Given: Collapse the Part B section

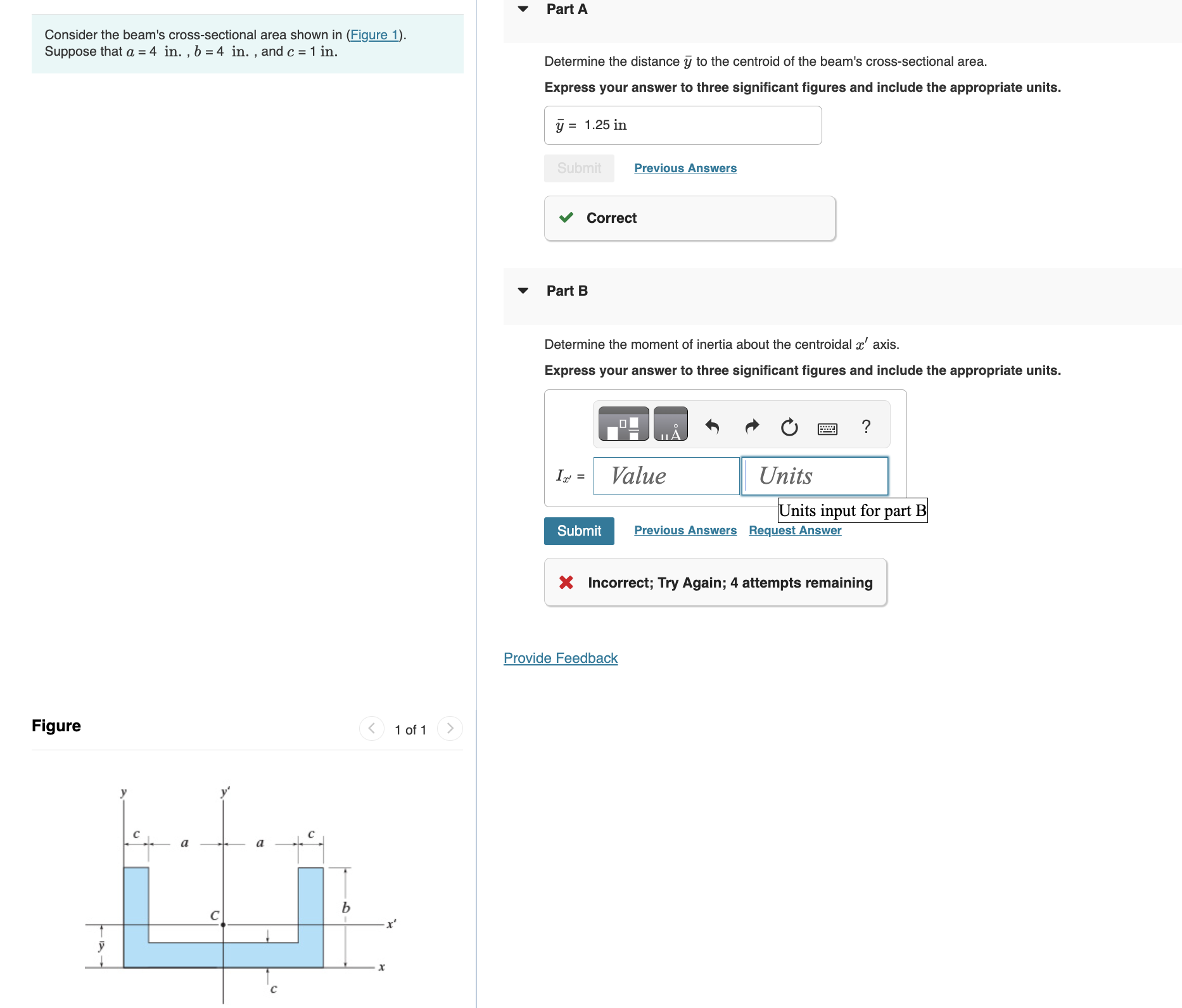Looking at the screenshot, I should [522, 290].
